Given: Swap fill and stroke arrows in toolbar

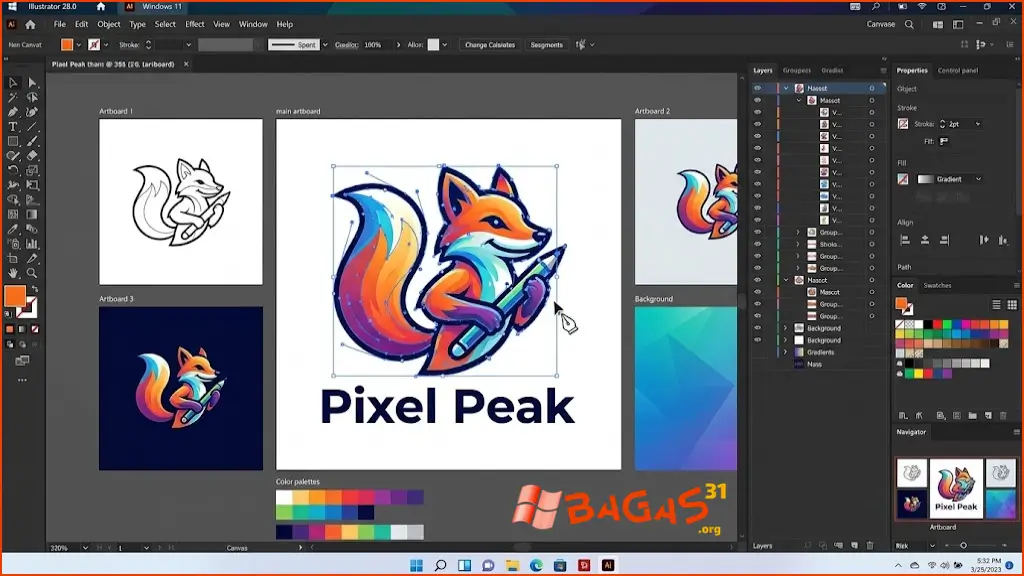Looking at the screenshot, I should (35, 289).
